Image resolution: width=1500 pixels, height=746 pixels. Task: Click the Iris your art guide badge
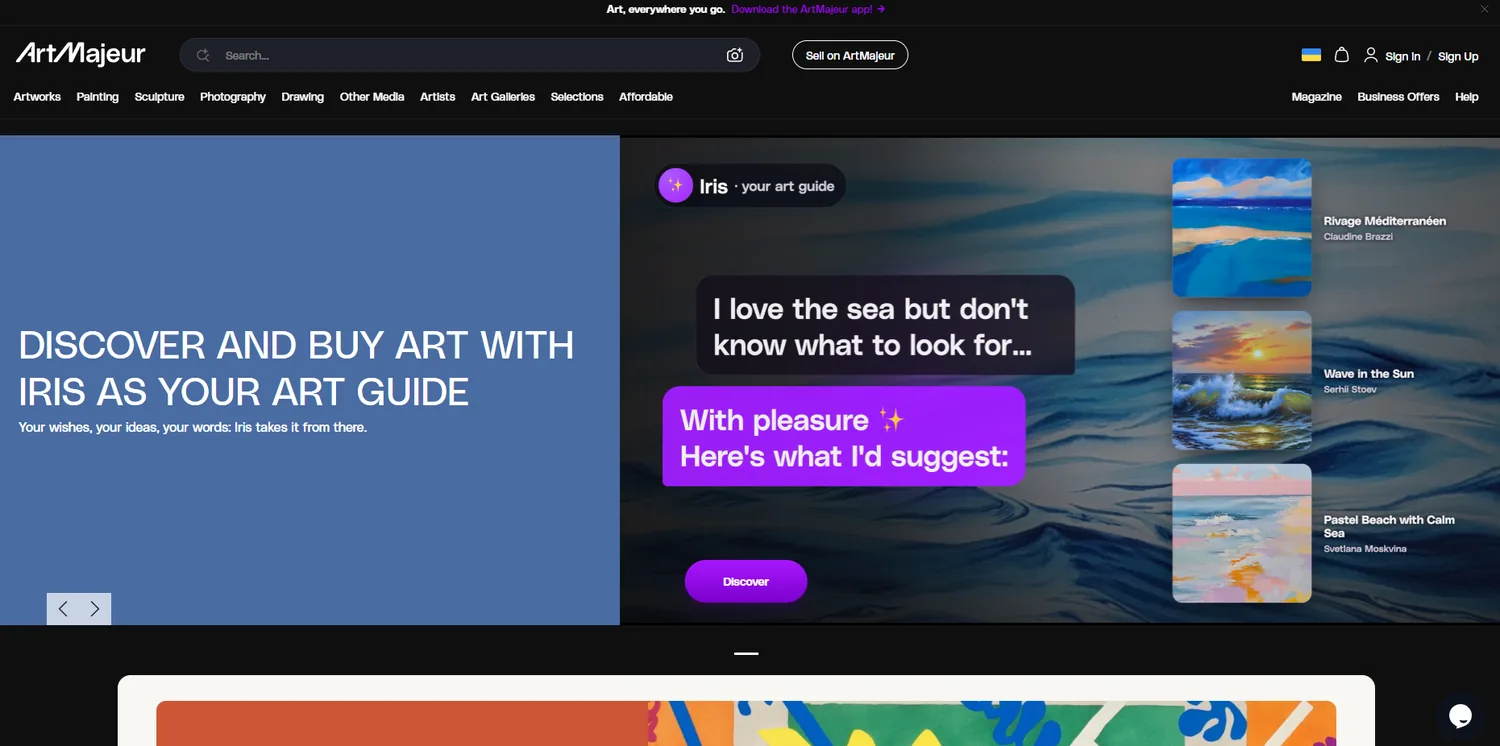[x=750, y=186]
